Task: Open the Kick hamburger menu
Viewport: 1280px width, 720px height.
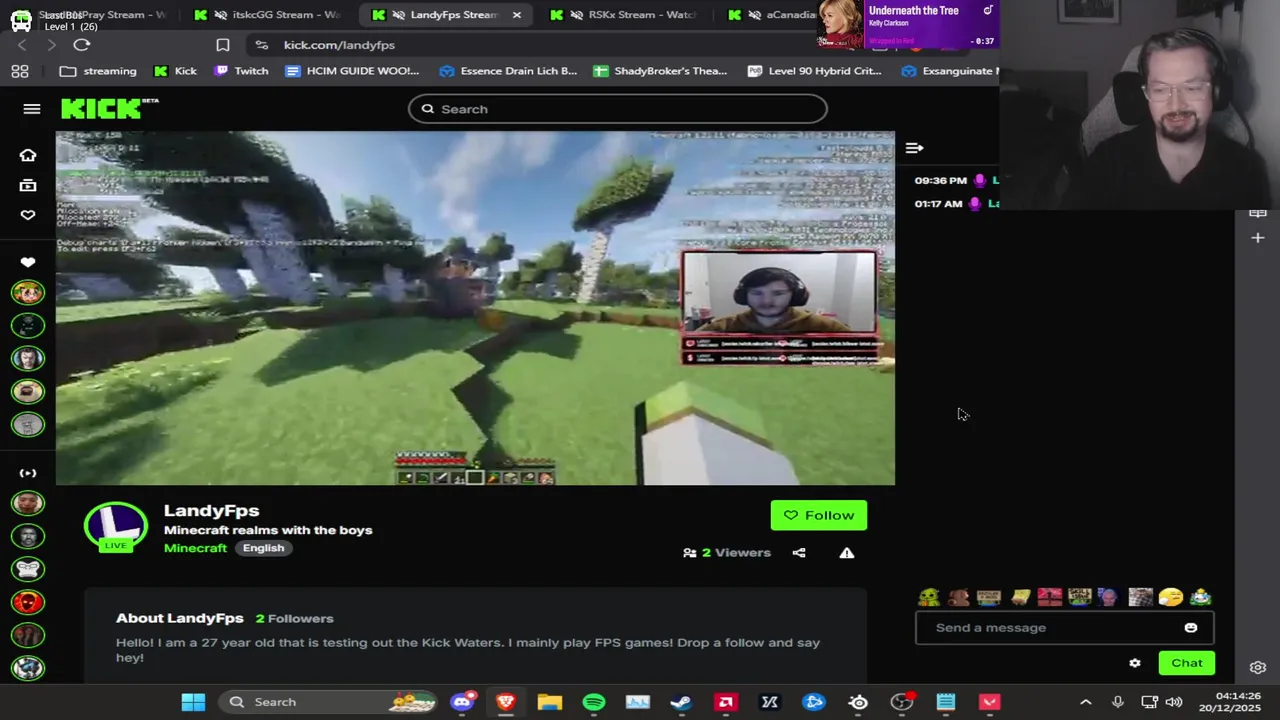Action: click(x=32, y=109)
